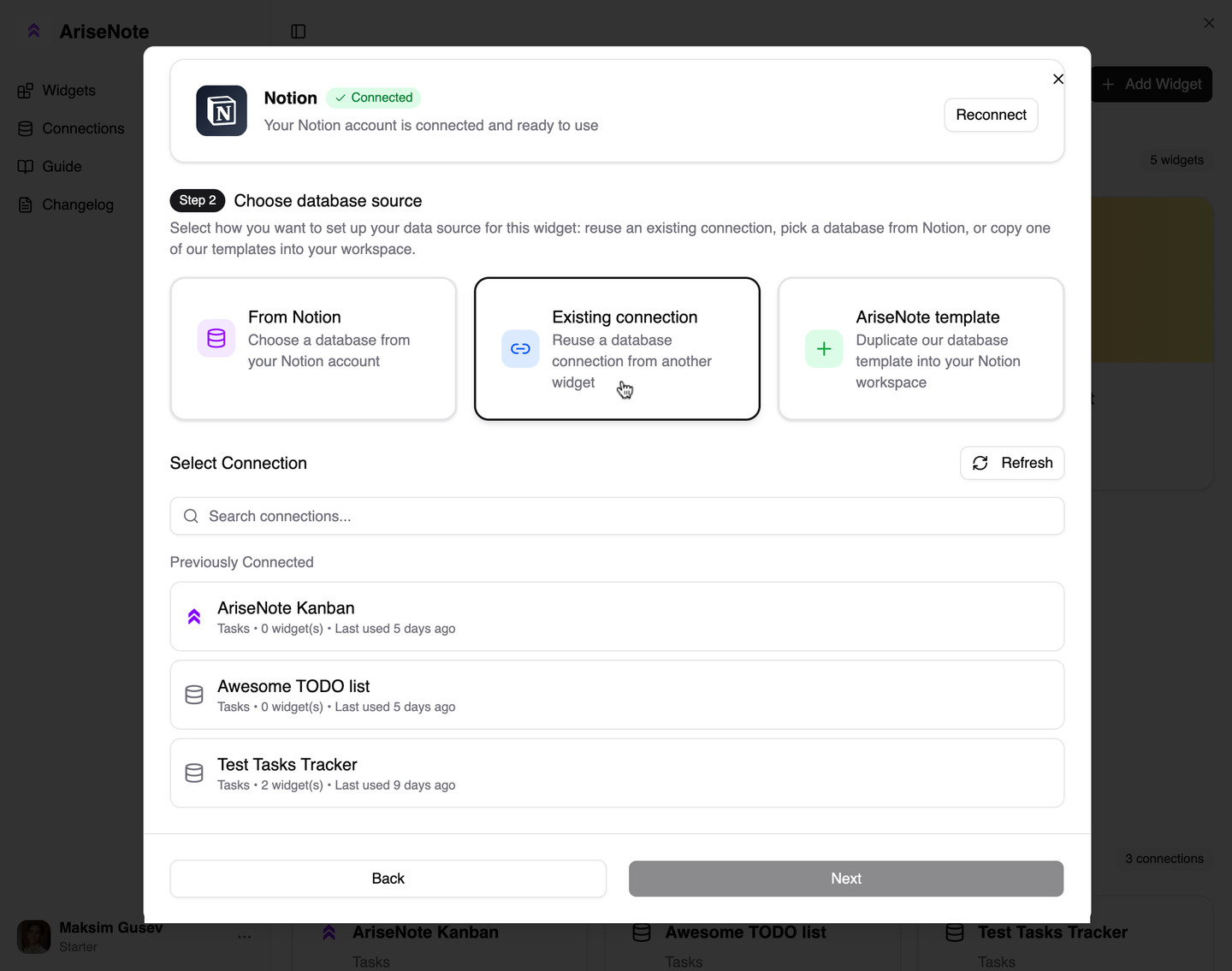Viewport: 1232px width, 971px height.
Task: Click the Reconnect button
Action: [x=991, y=115]
